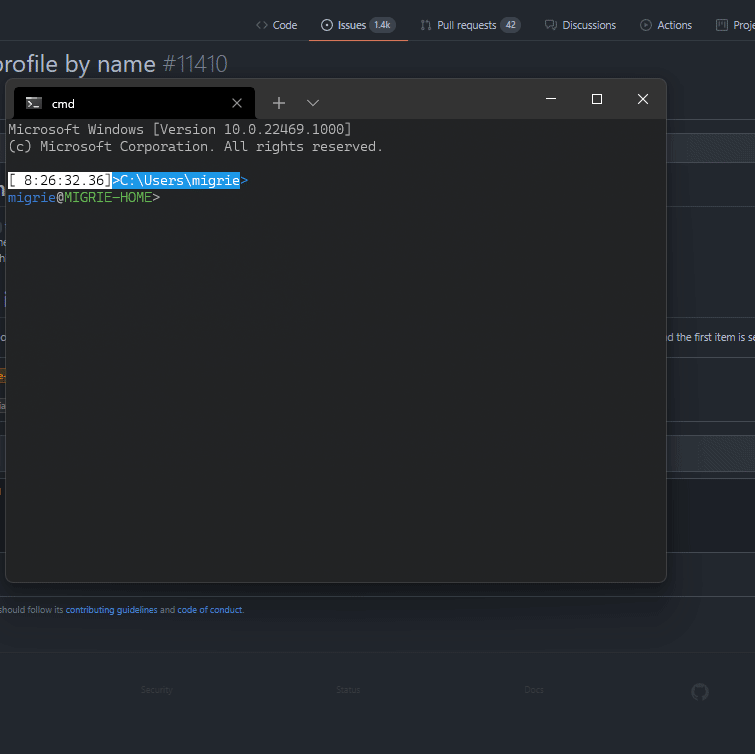Open the Docs footer link
This screenshot has width=755, height=754.
(x=534, y=689)
